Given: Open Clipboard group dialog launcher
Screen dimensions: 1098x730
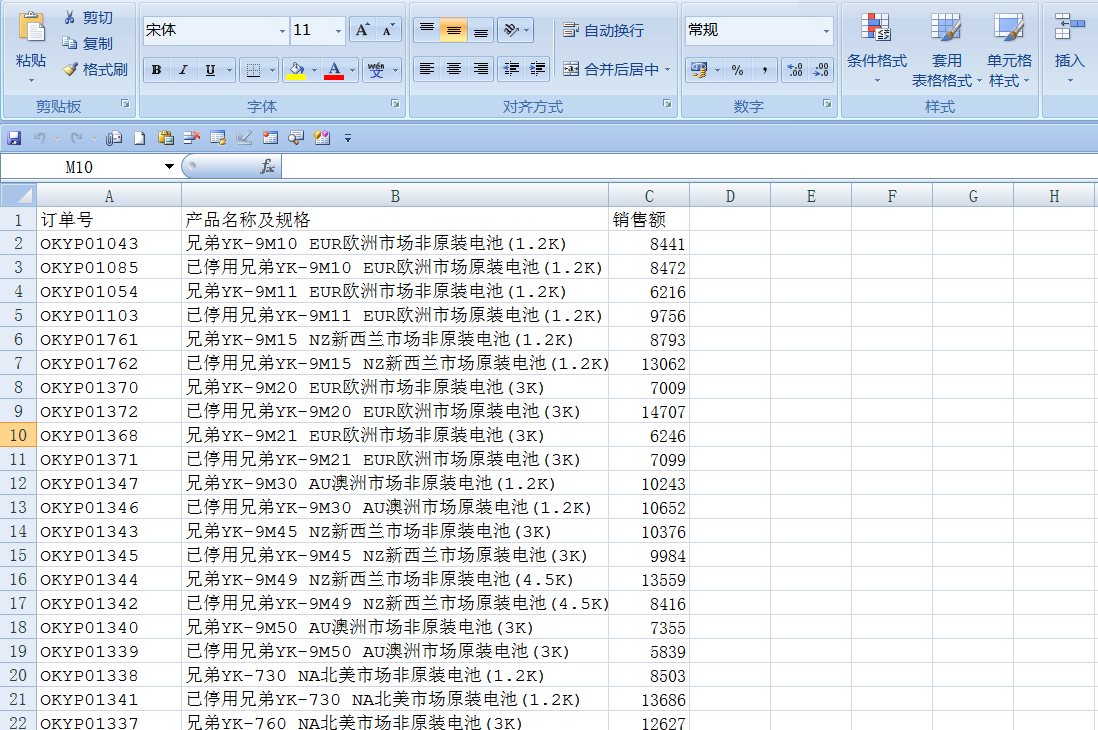Looking at the screenshot, I should (125, 104).
